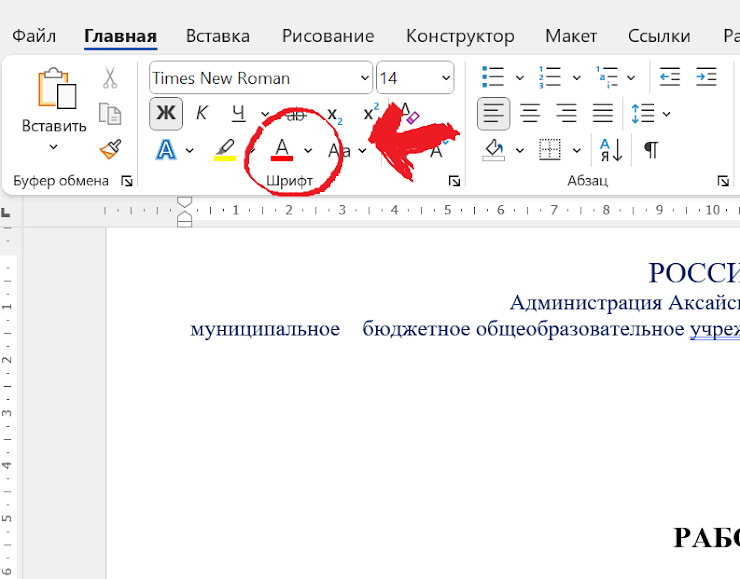Click the Copy icon
This screenshot has height=579, width=740.
pos(110,114)
